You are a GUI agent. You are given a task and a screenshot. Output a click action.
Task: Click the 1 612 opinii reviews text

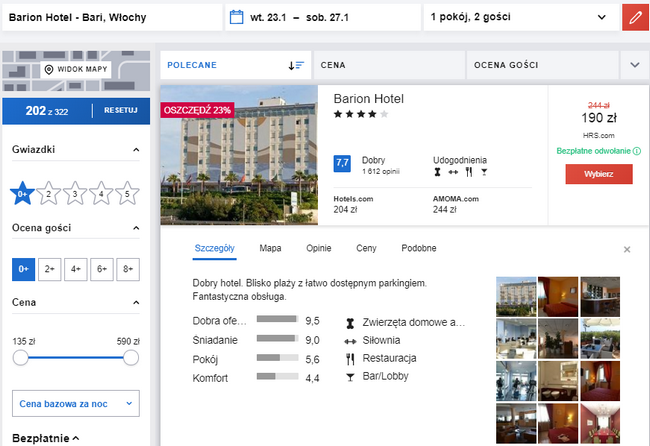381,172
